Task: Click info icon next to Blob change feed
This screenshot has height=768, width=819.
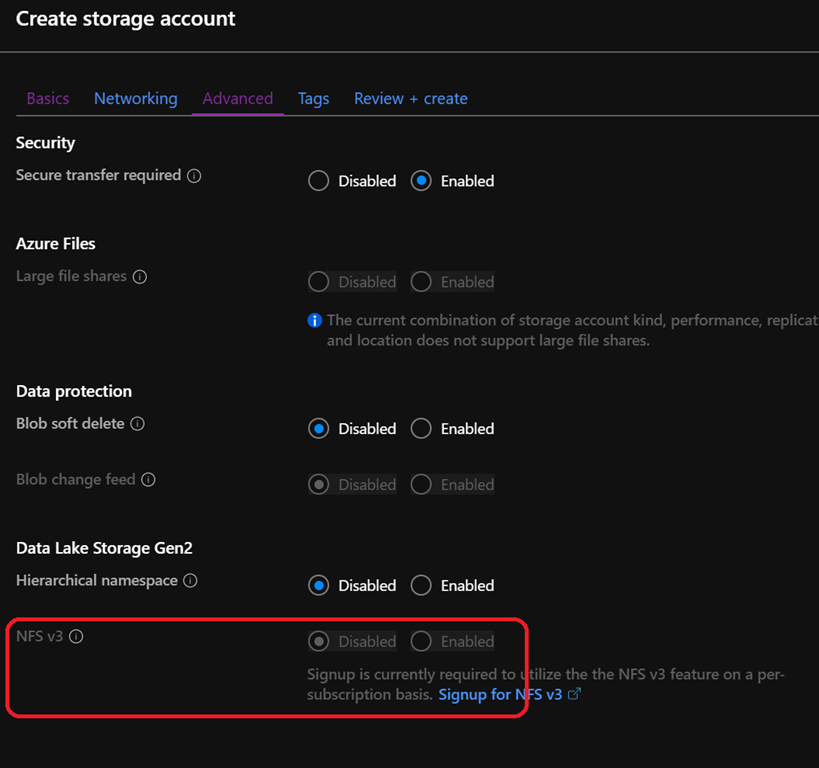Action: pos(148,480)
